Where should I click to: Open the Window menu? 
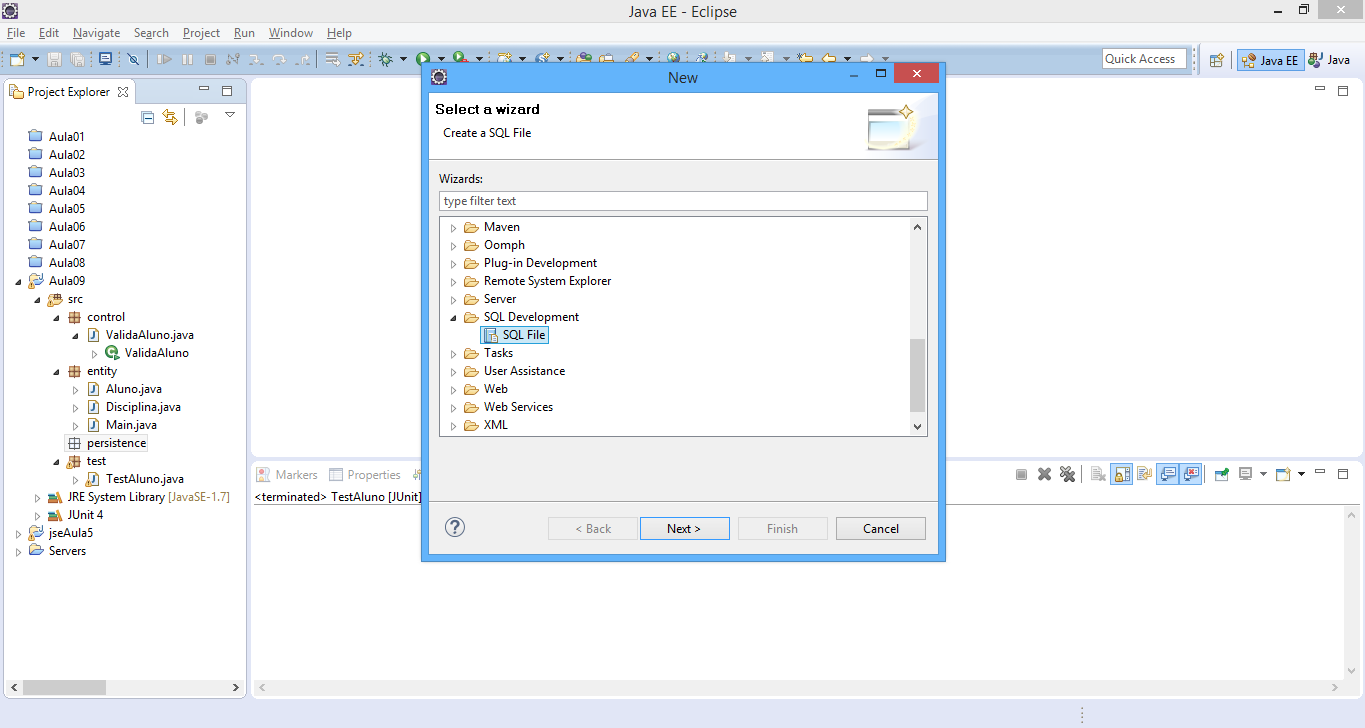[x=291, y=33]
